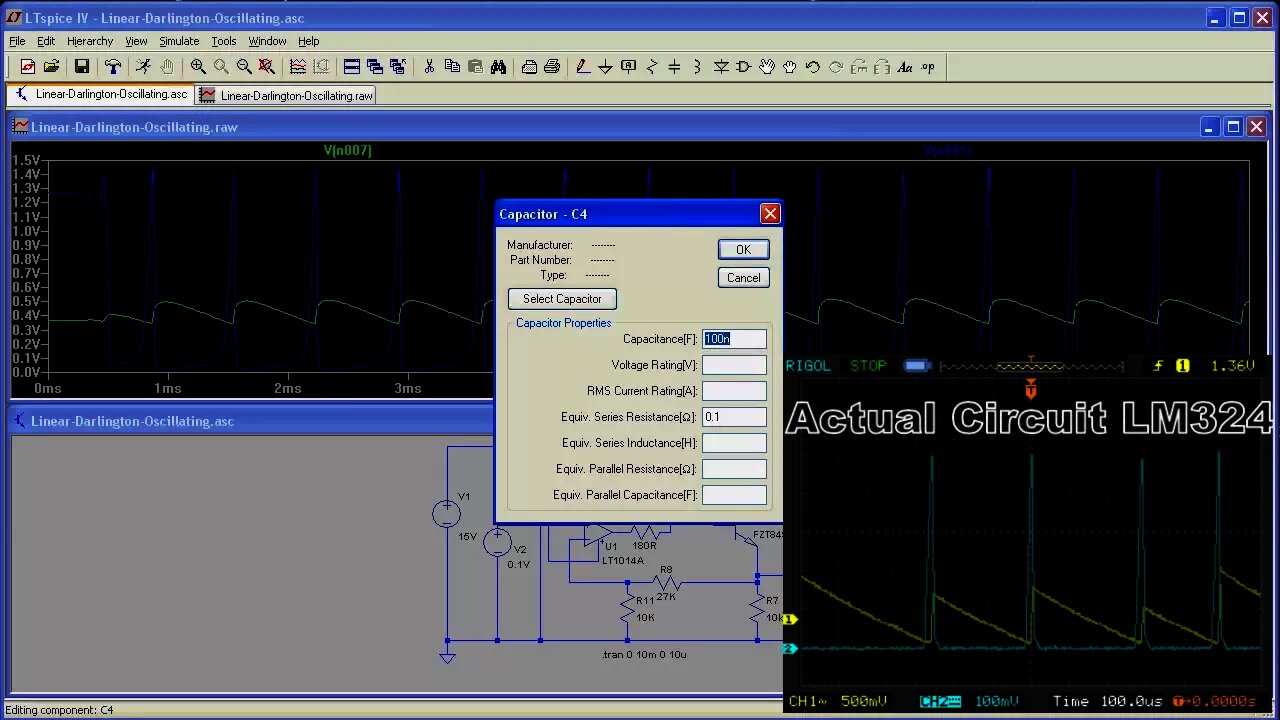Open the Print icon in toolbar
Viewport: 1280px width, 720px height.
pos(552,67)
